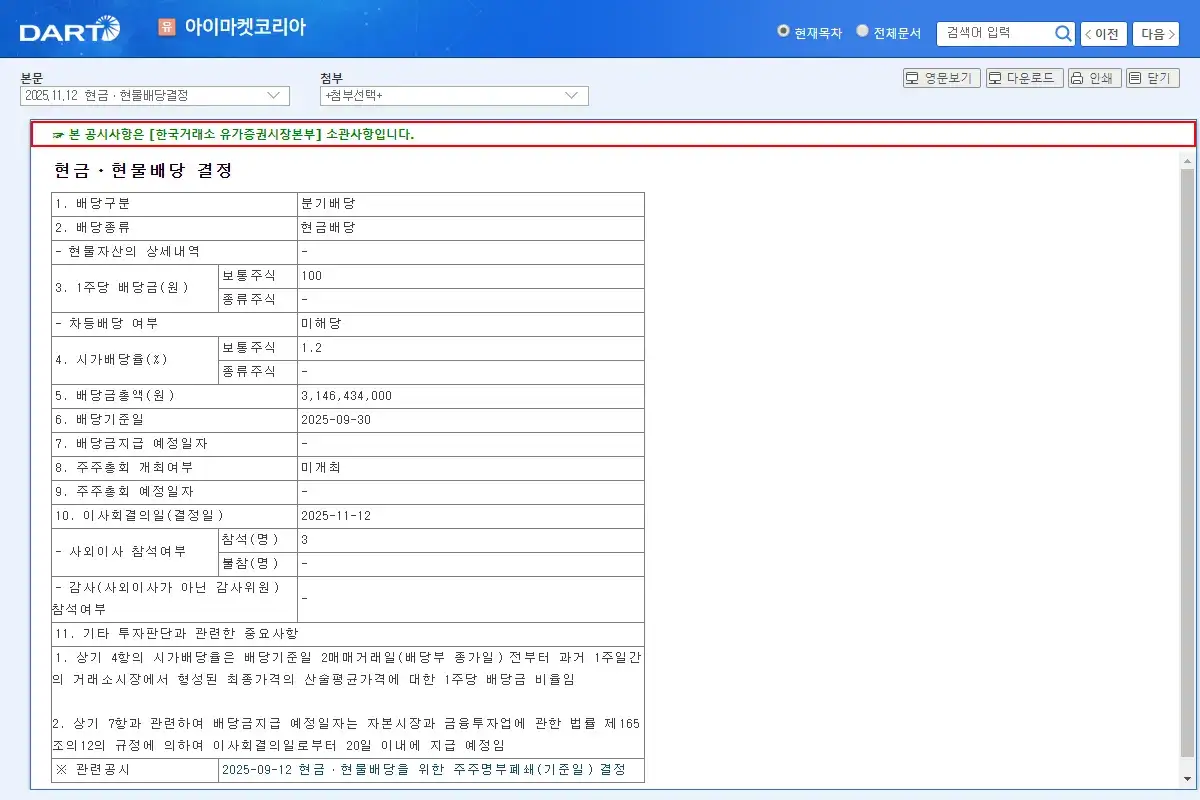The width and height of the screenshot is (1200, 800).
Task: Click the DART logo
Action: click(x=70, y=30)
